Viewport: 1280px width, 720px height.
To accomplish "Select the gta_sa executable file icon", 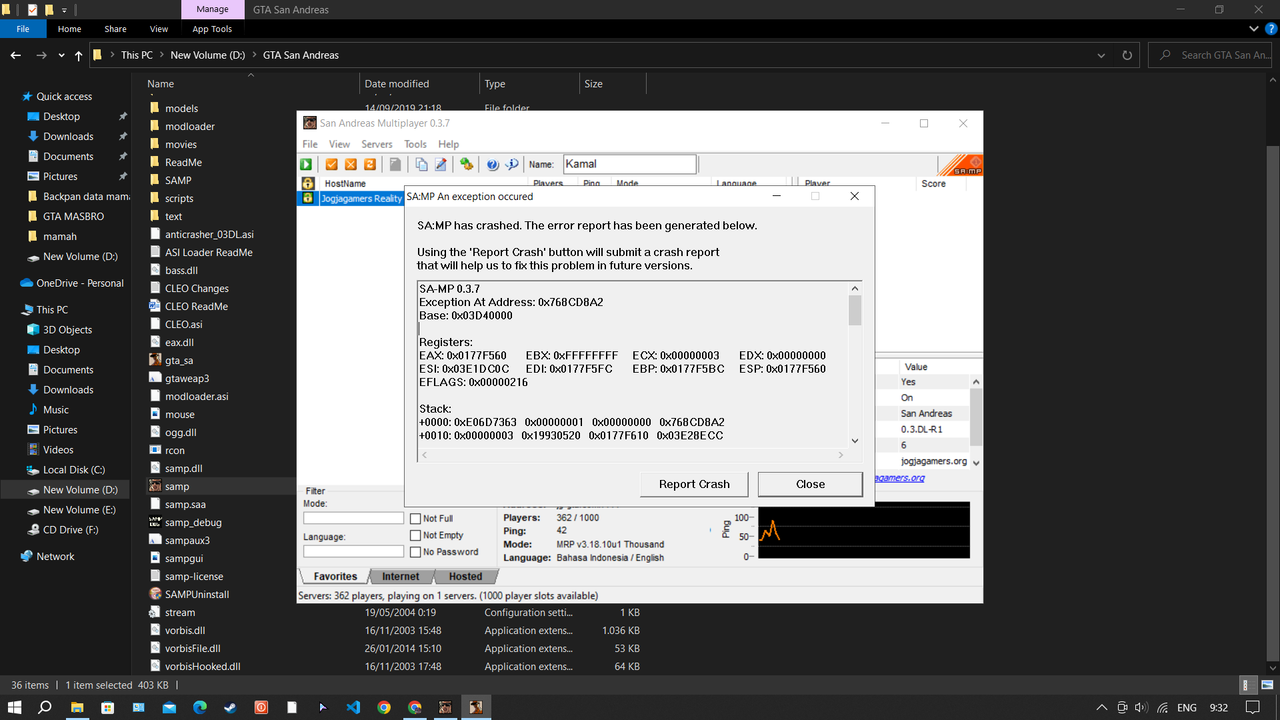I will (x=155, y=360).
